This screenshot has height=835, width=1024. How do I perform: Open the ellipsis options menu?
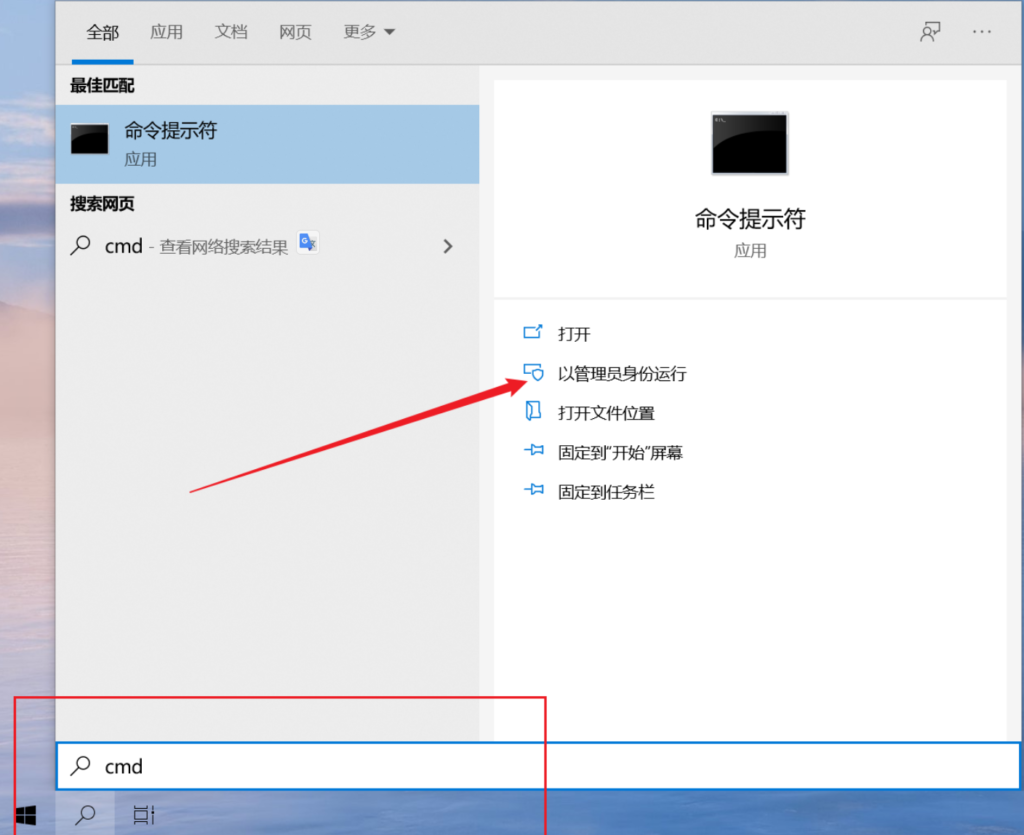(x=981, y=32)
